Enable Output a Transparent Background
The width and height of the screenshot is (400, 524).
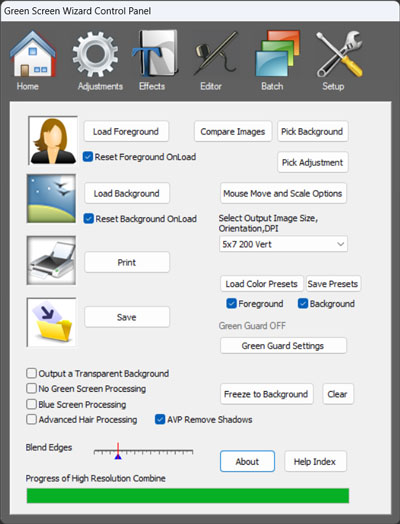click(31, 373)
